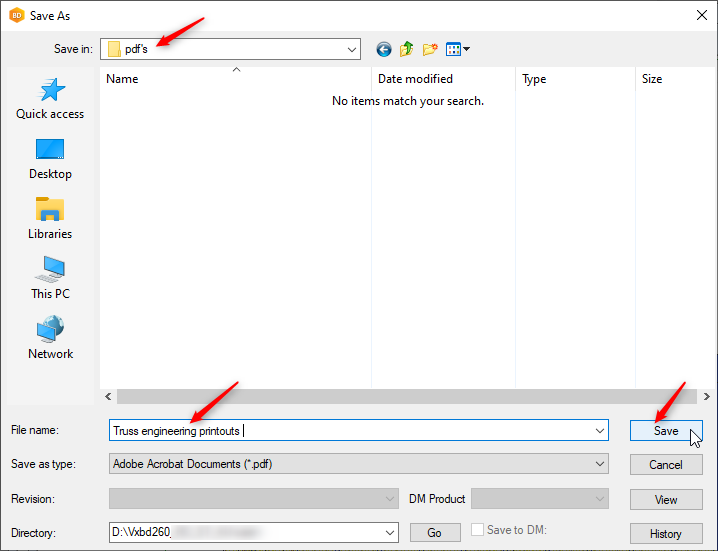Select This PC in places bar
This screenshot has width=718, height=551.
click(x=50, y=278)
